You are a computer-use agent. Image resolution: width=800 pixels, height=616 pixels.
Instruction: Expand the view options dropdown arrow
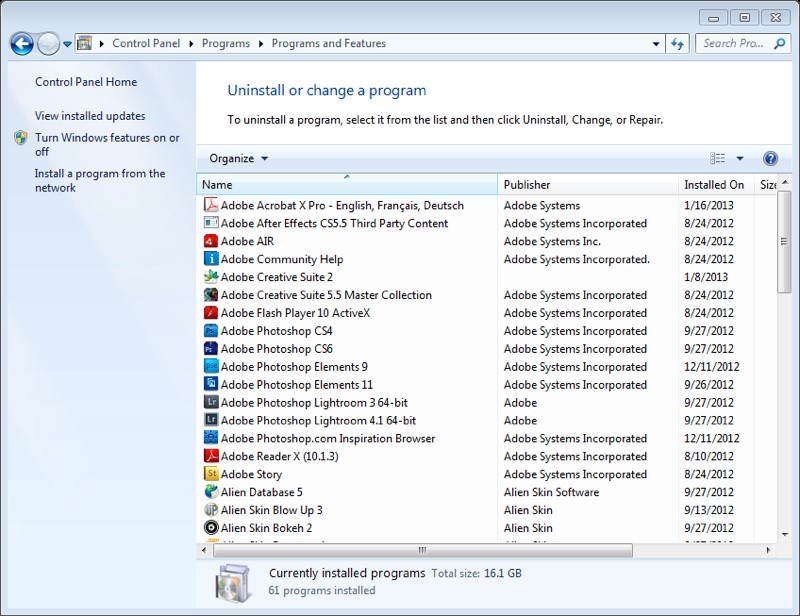click(x=740, y=159)
